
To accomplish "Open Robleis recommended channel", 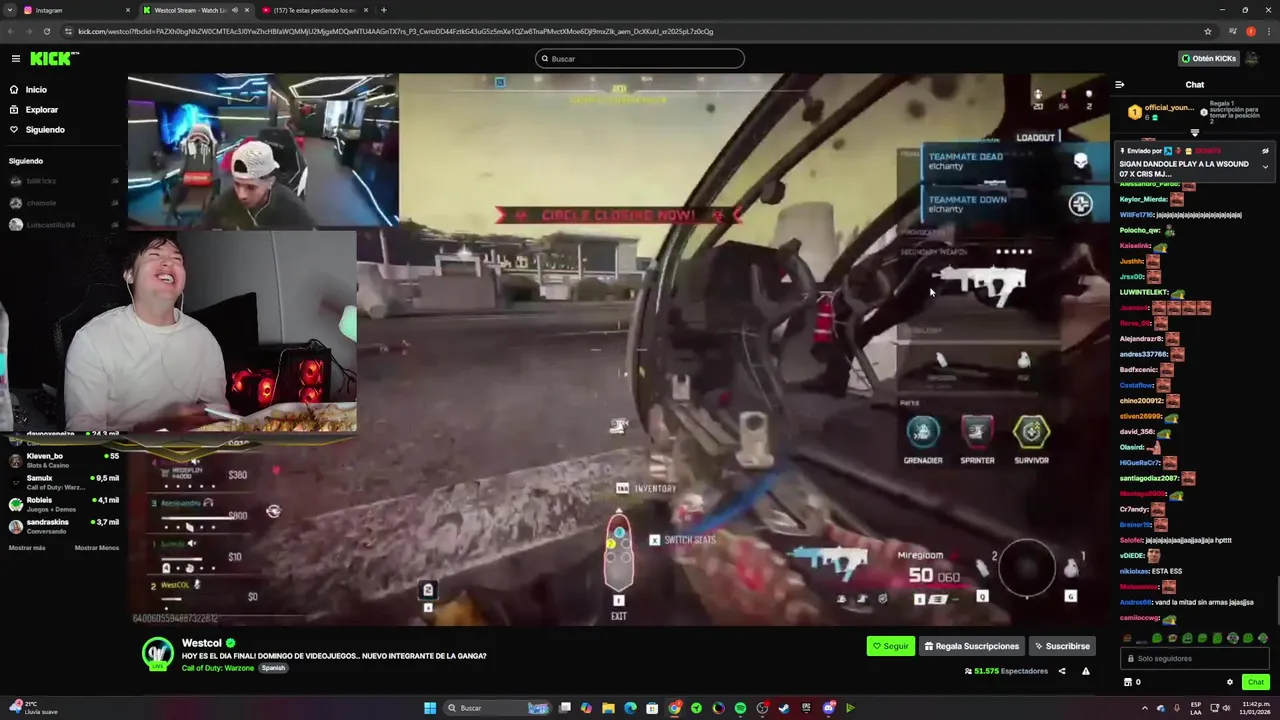I will 63,504.
